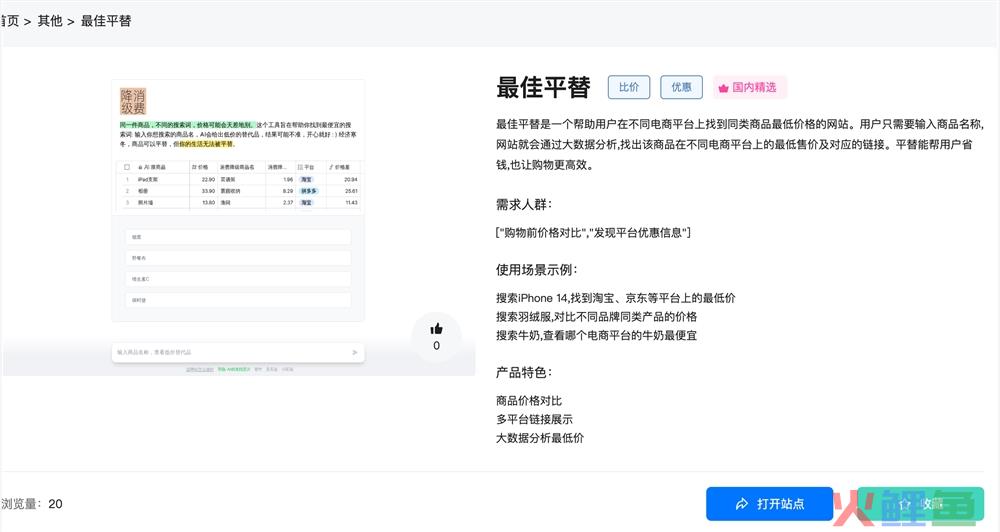Click the send arrow in preview search bar
The height and width of the screenshot is (532, 1000).
click(x=354, y=352)
